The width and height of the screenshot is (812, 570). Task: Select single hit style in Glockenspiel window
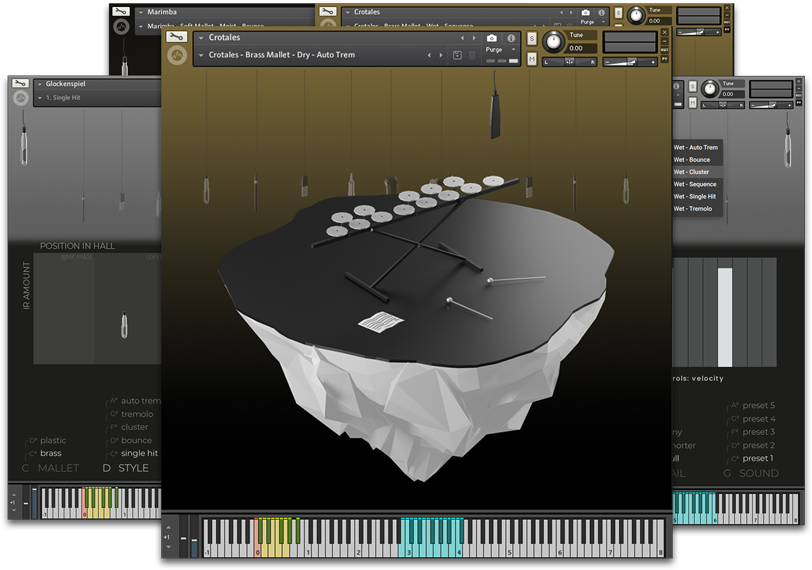(139, 453)
